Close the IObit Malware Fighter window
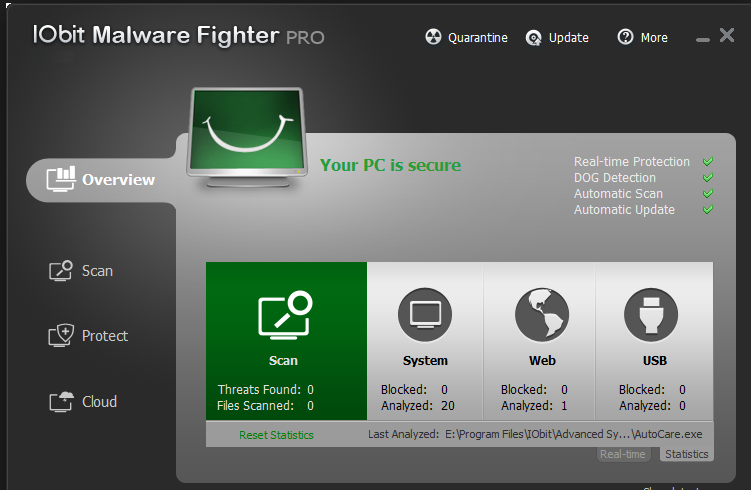 point(727,35)
